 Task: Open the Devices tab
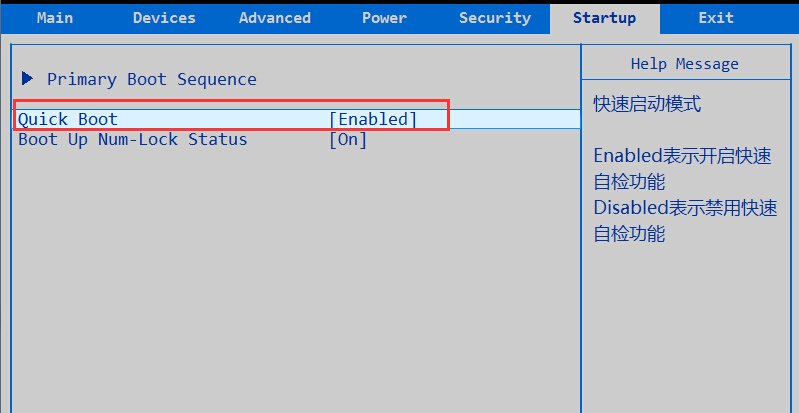pos(164,18)
